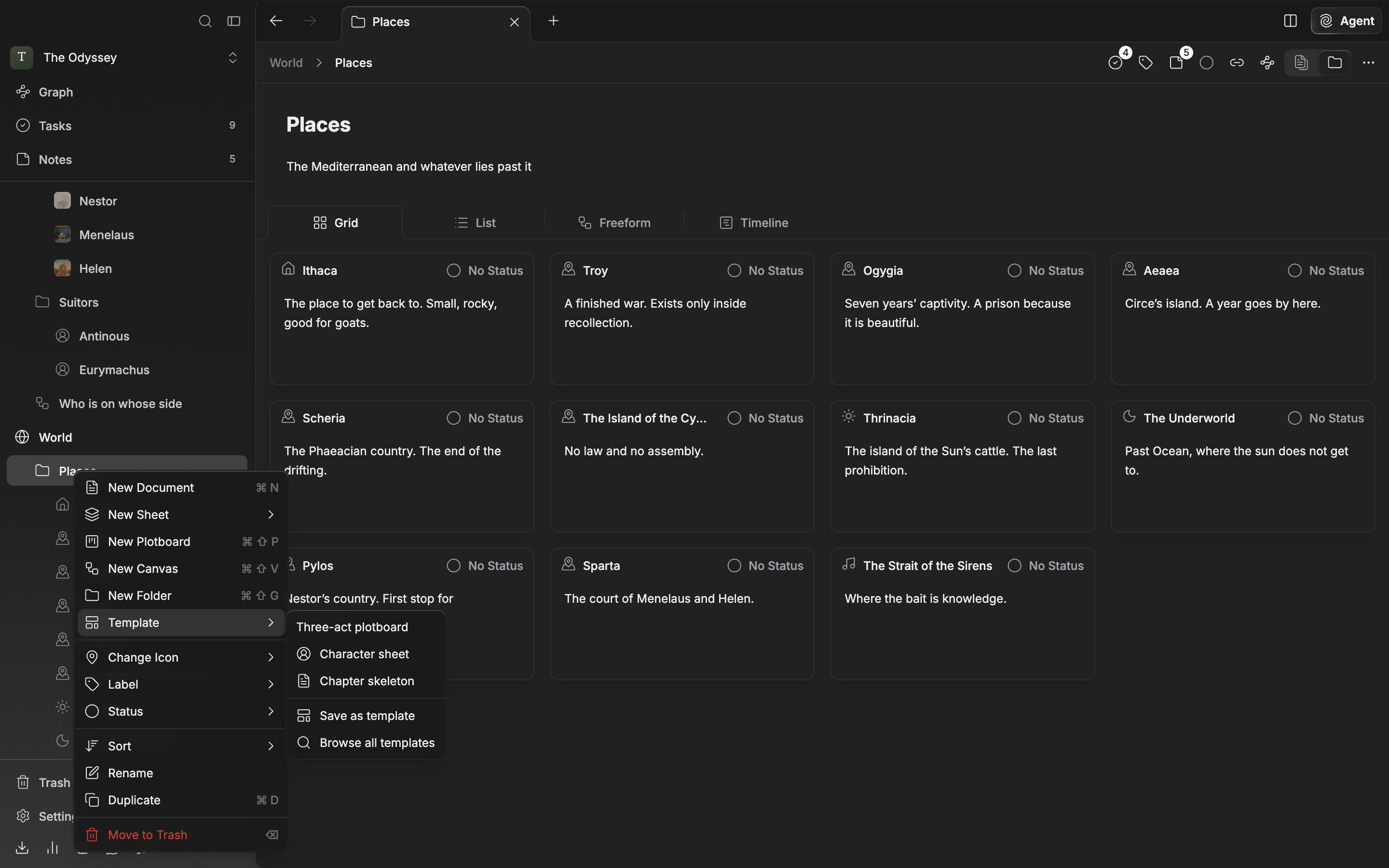The width and height of the screenshot is (1389, 868).
Task: Go to World in breadcrumb
Action: (286, 63)
